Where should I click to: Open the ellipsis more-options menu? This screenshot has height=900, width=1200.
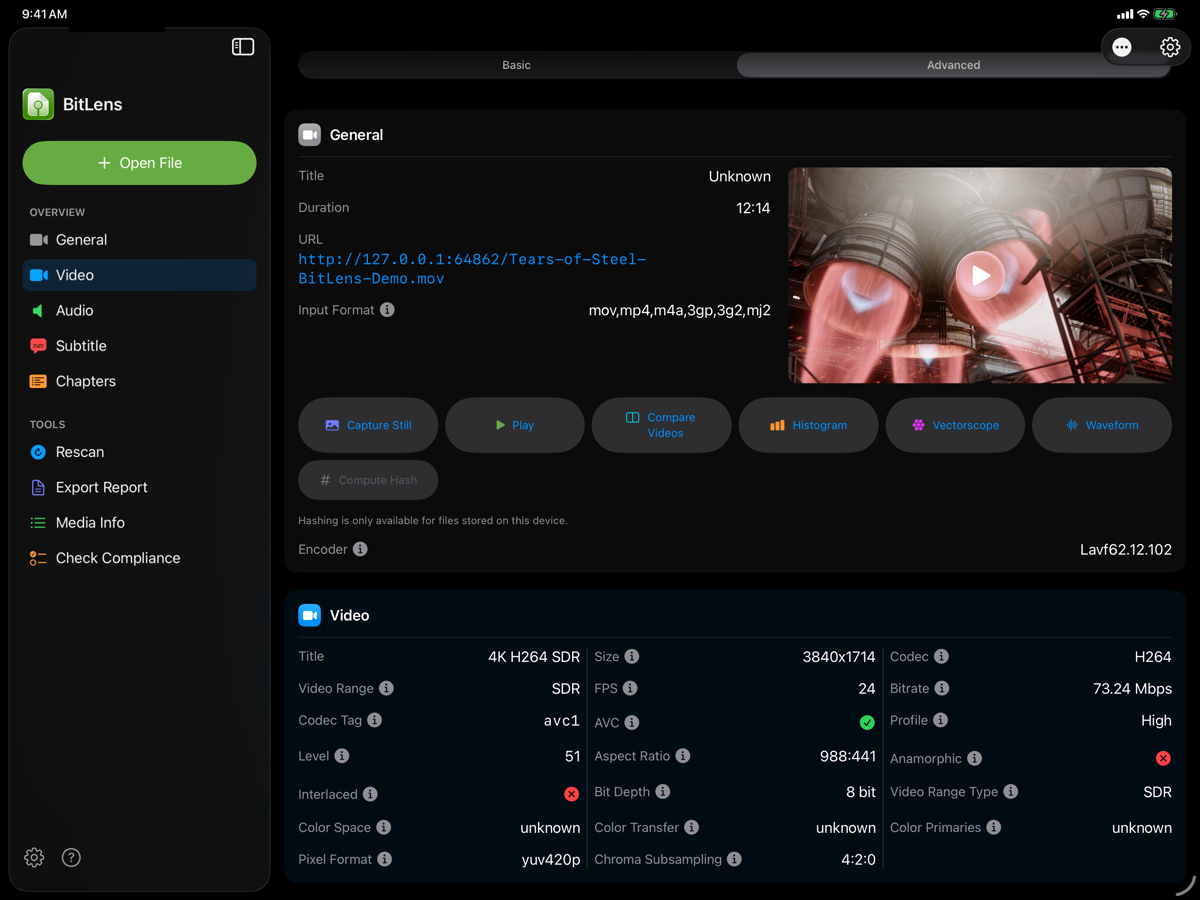(x=1122, y=47)
